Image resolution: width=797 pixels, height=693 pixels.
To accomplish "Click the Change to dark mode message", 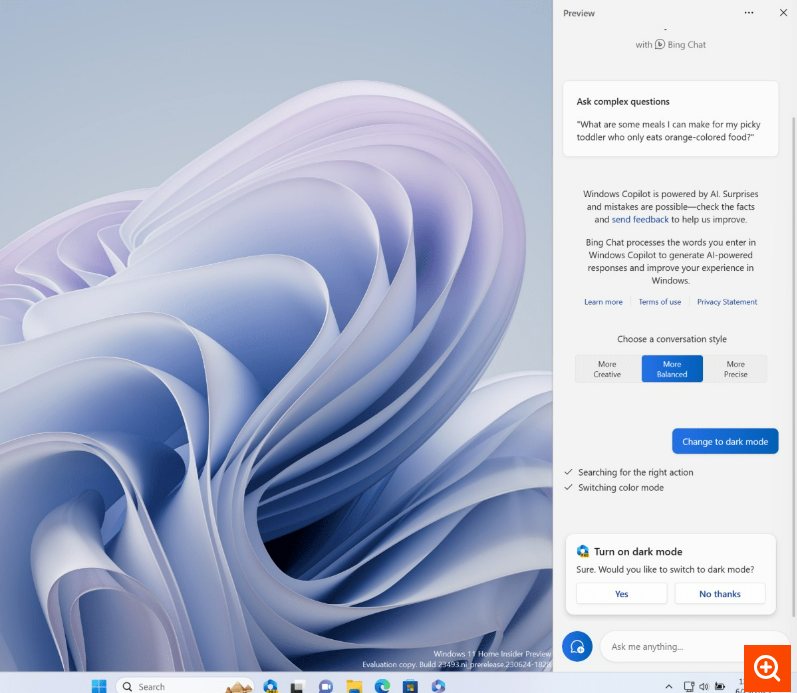I will pos(725,441).
